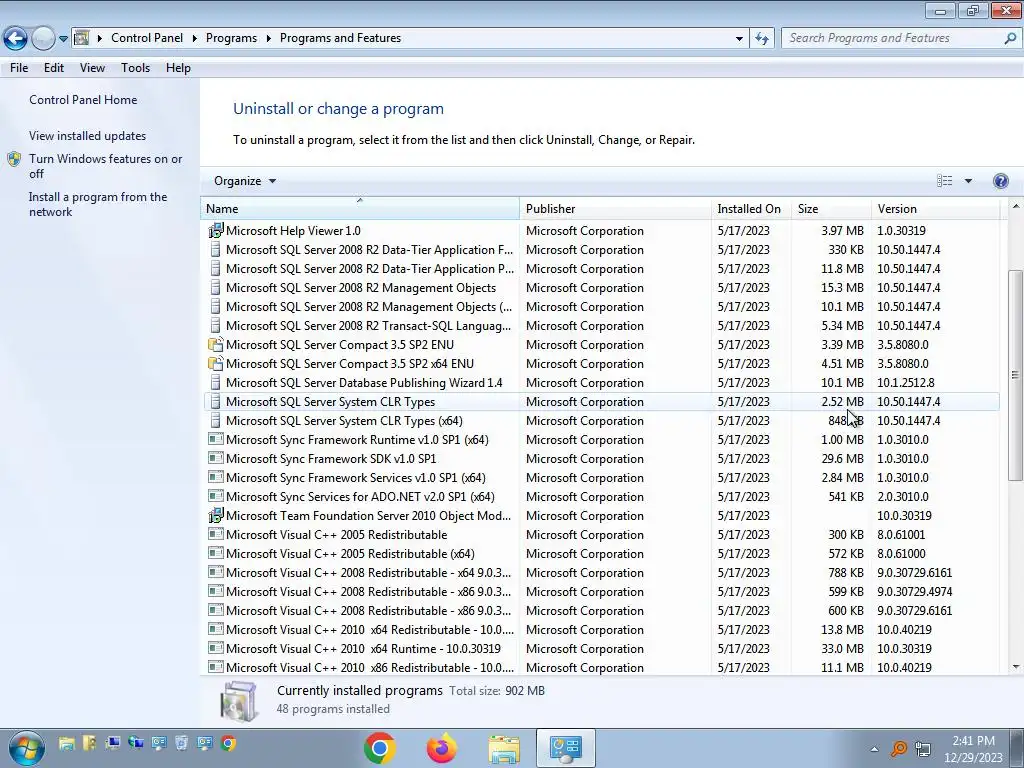The height and width of the screenshot is (768, 1024).
Task: Open the Organize dropdown
Action: coord(245,181)
